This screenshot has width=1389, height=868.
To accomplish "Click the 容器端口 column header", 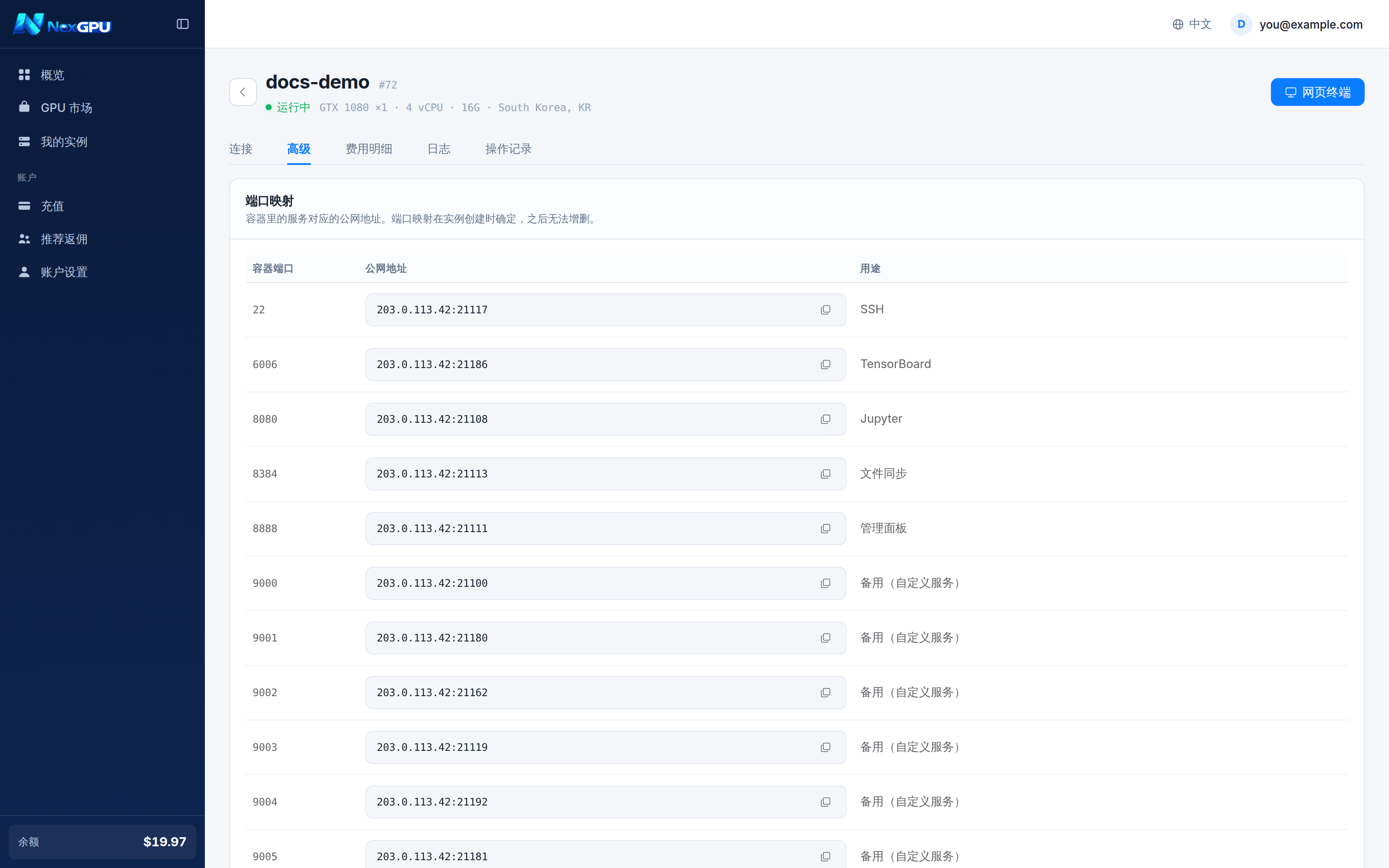I will coord(273,269).
